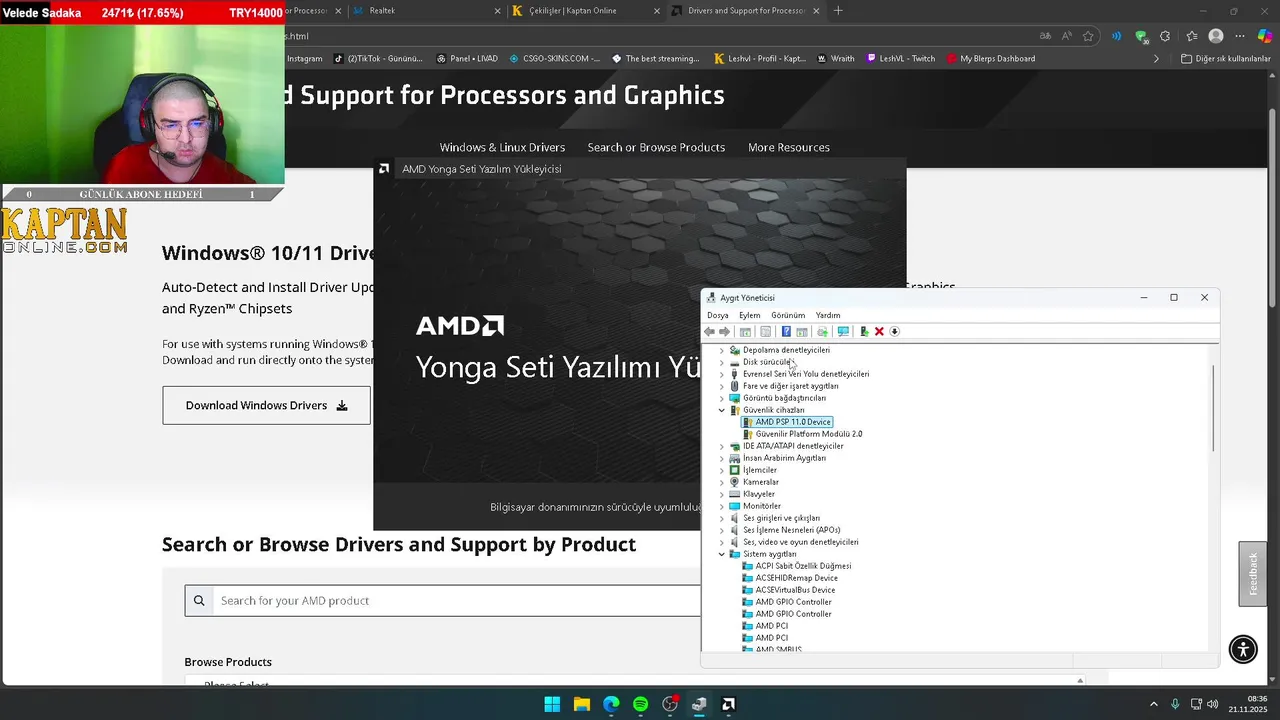Screen dimensions: 1280x720
Task: Expand İşlemciler node
Action: (x=722, y=470)
